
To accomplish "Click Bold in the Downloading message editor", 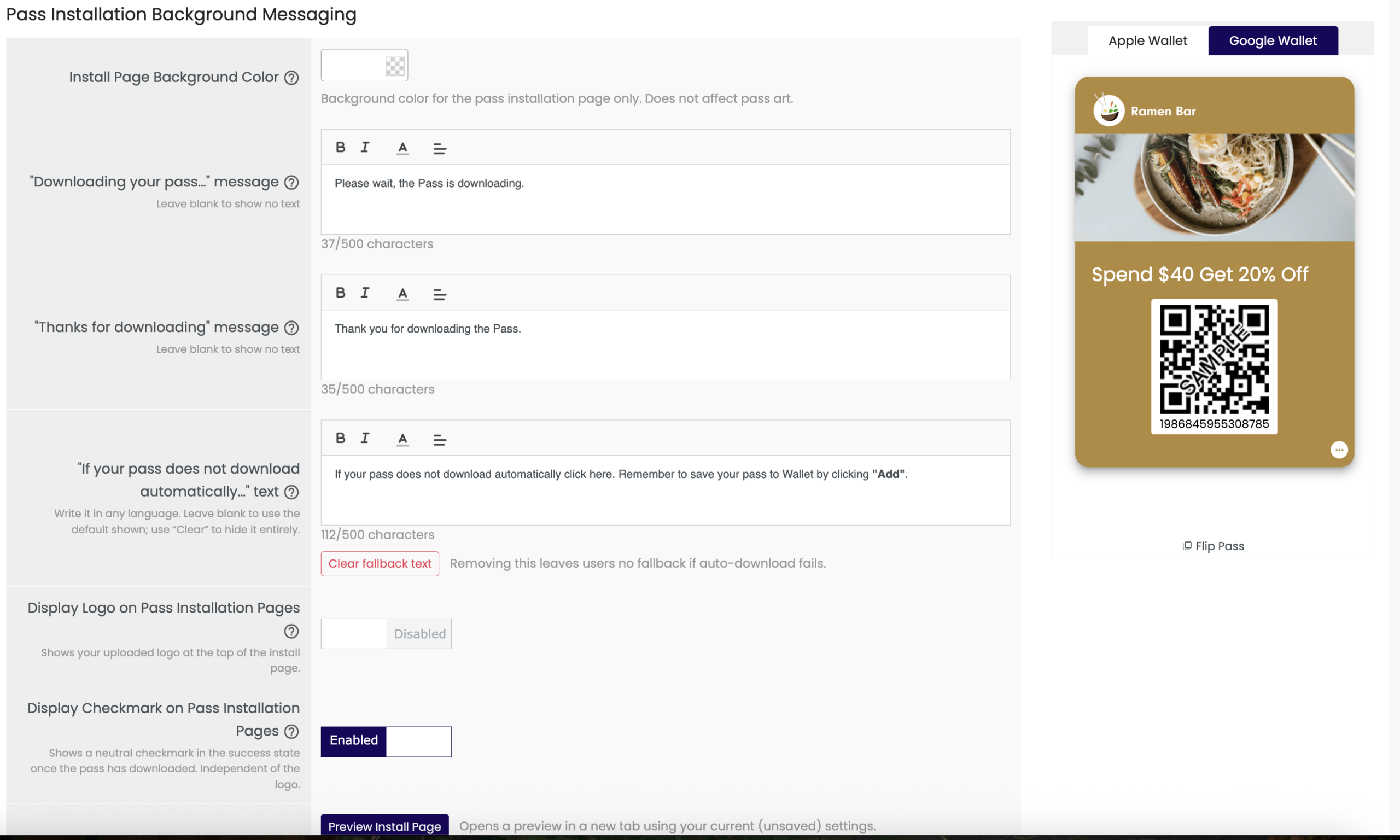I will (340, 147).
